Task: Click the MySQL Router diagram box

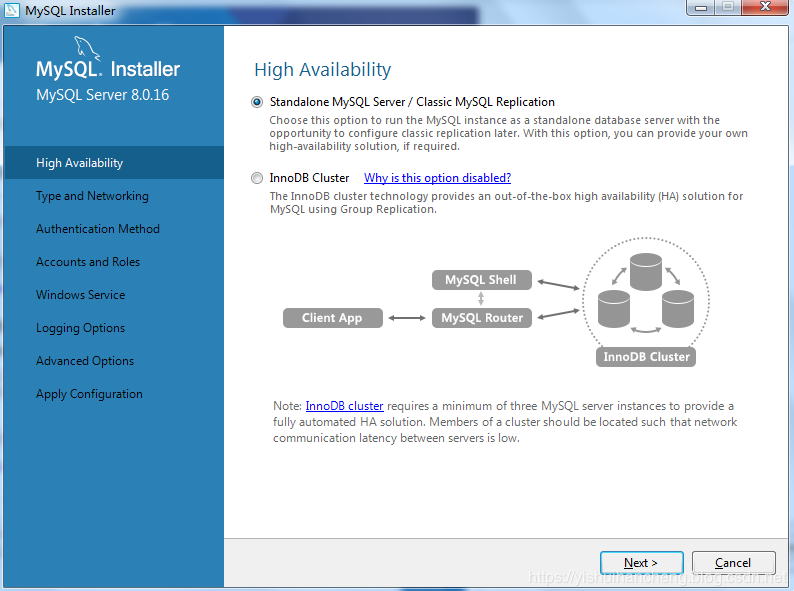Action: 482,318
